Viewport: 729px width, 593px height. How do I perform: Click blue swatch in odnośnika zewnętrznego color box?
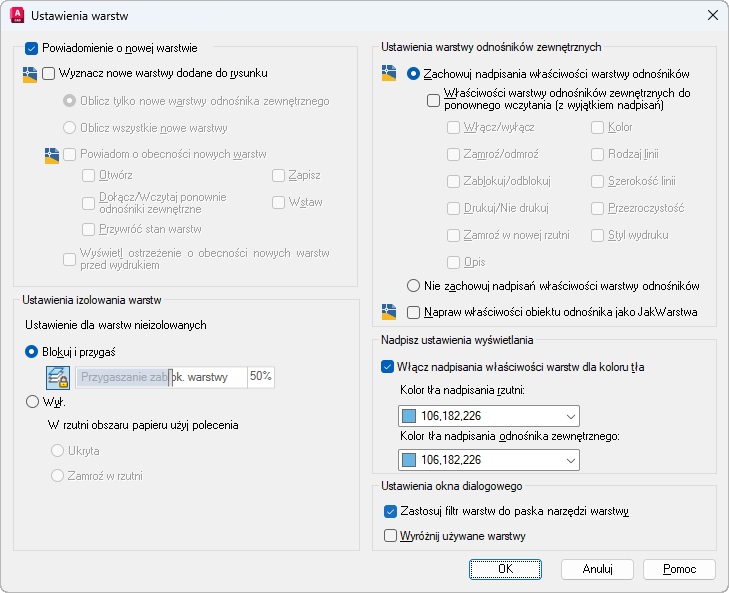pyautogui.click(x=409, y=460)
